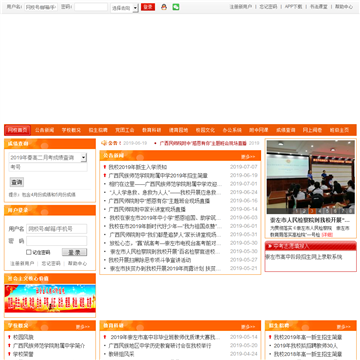360x360 pixels.
Task: Click 更多>> in the 公告新闻 header
Action: [x=248, y=157]
